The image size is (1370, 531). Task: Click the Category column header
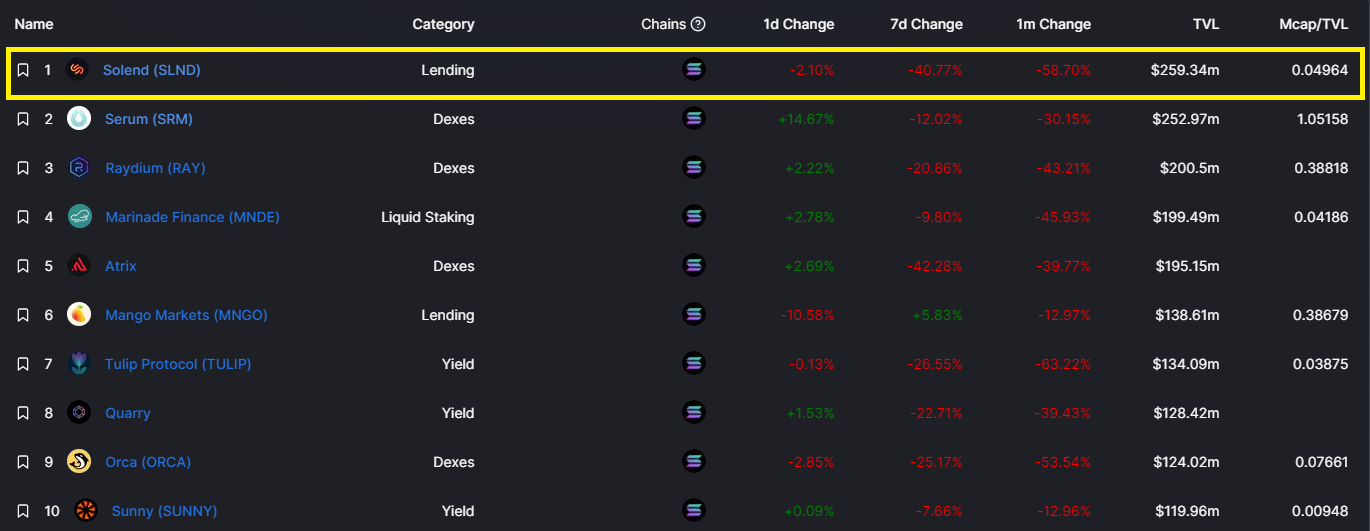443,24
